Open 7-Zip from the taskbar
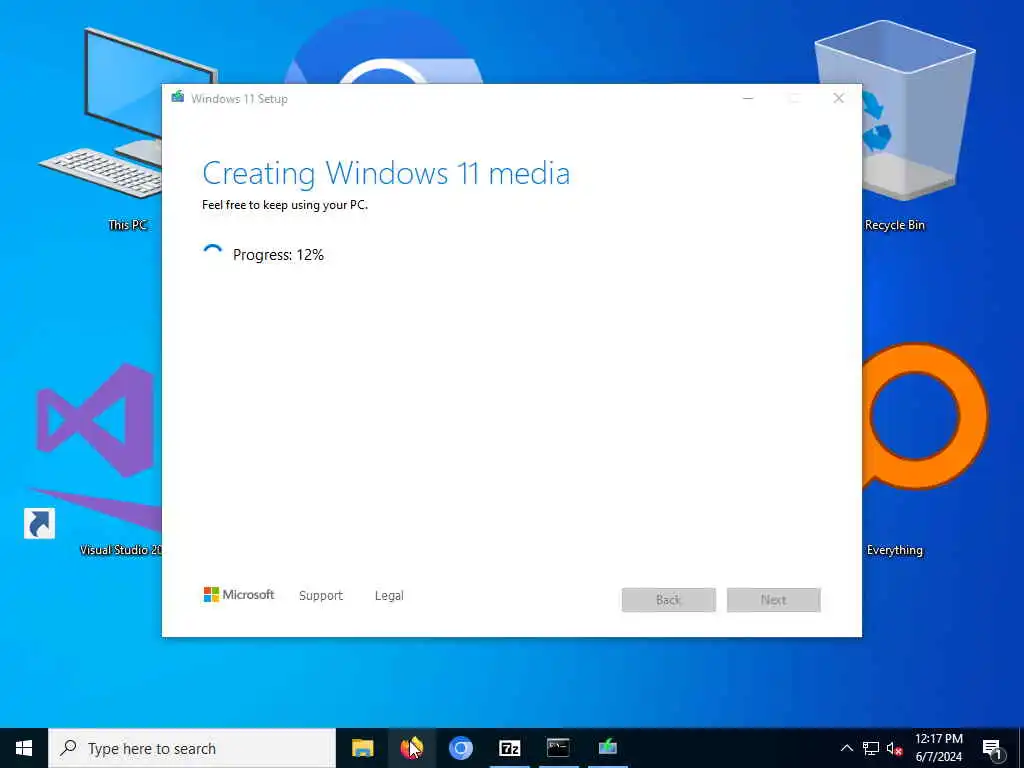 point(509,748)
